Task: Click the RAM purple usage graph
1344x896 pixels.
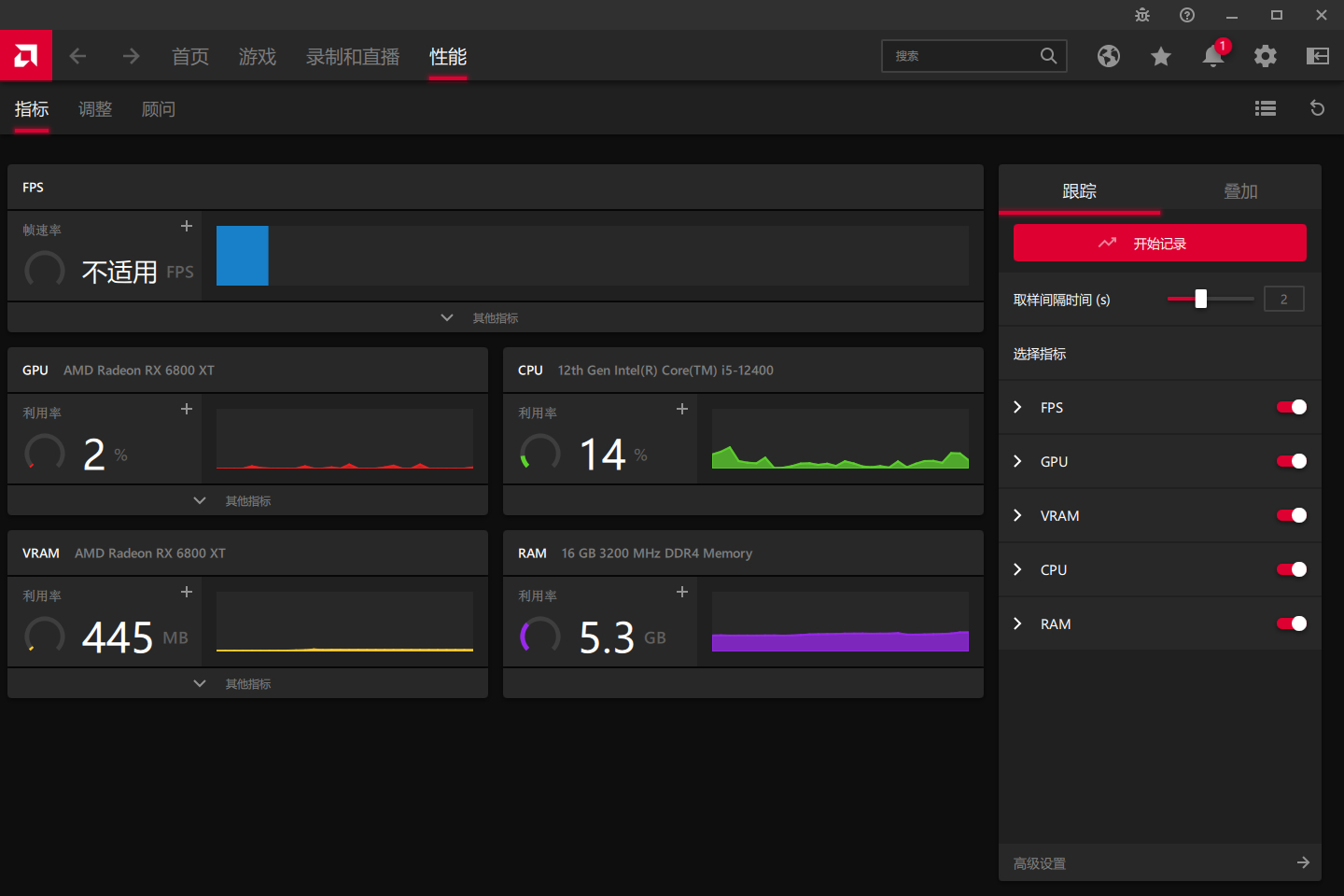Action: click(x=840, y=622)
